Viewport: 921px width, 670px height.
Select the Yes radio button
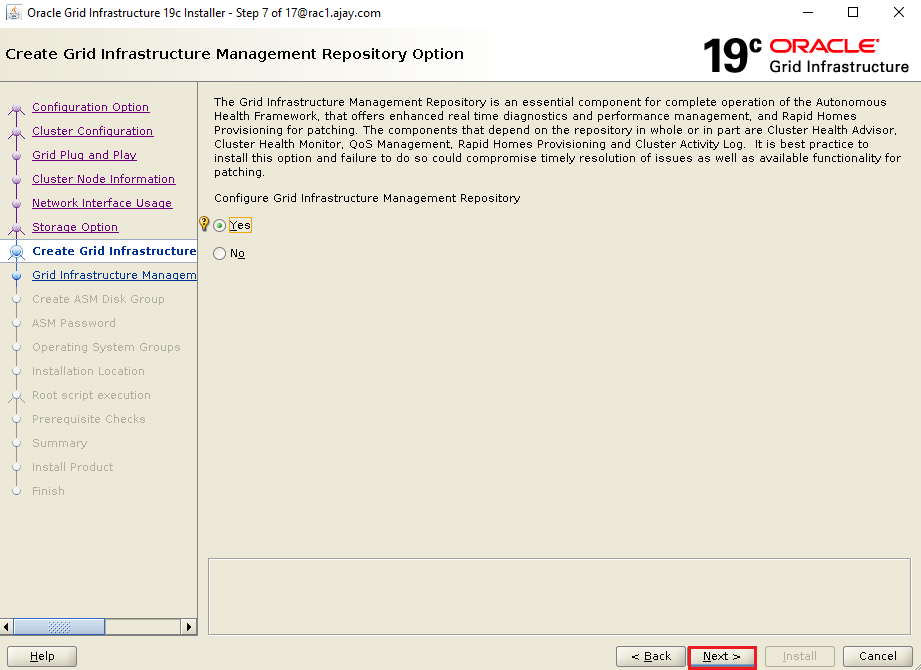point(220,225)
